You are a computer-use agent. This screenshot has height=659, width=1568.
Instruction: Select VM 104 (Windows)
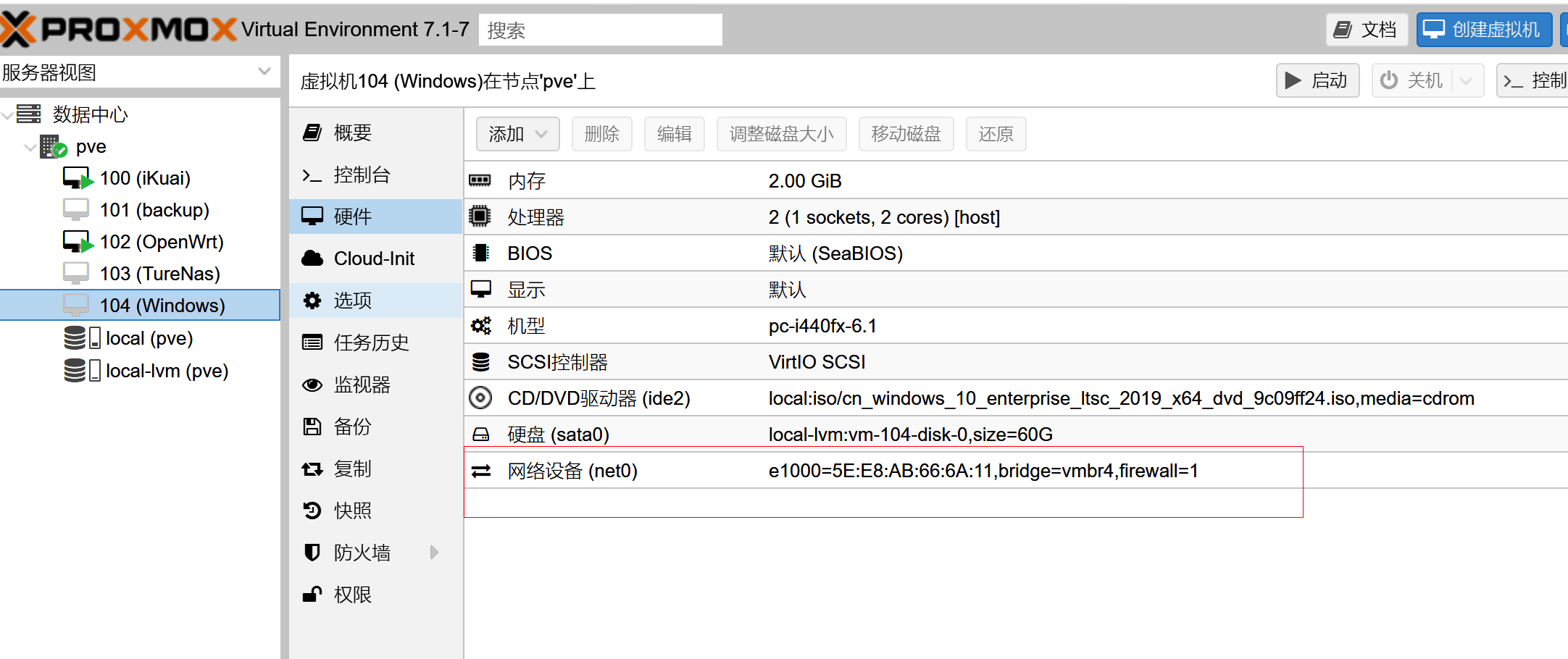[140, 305]
